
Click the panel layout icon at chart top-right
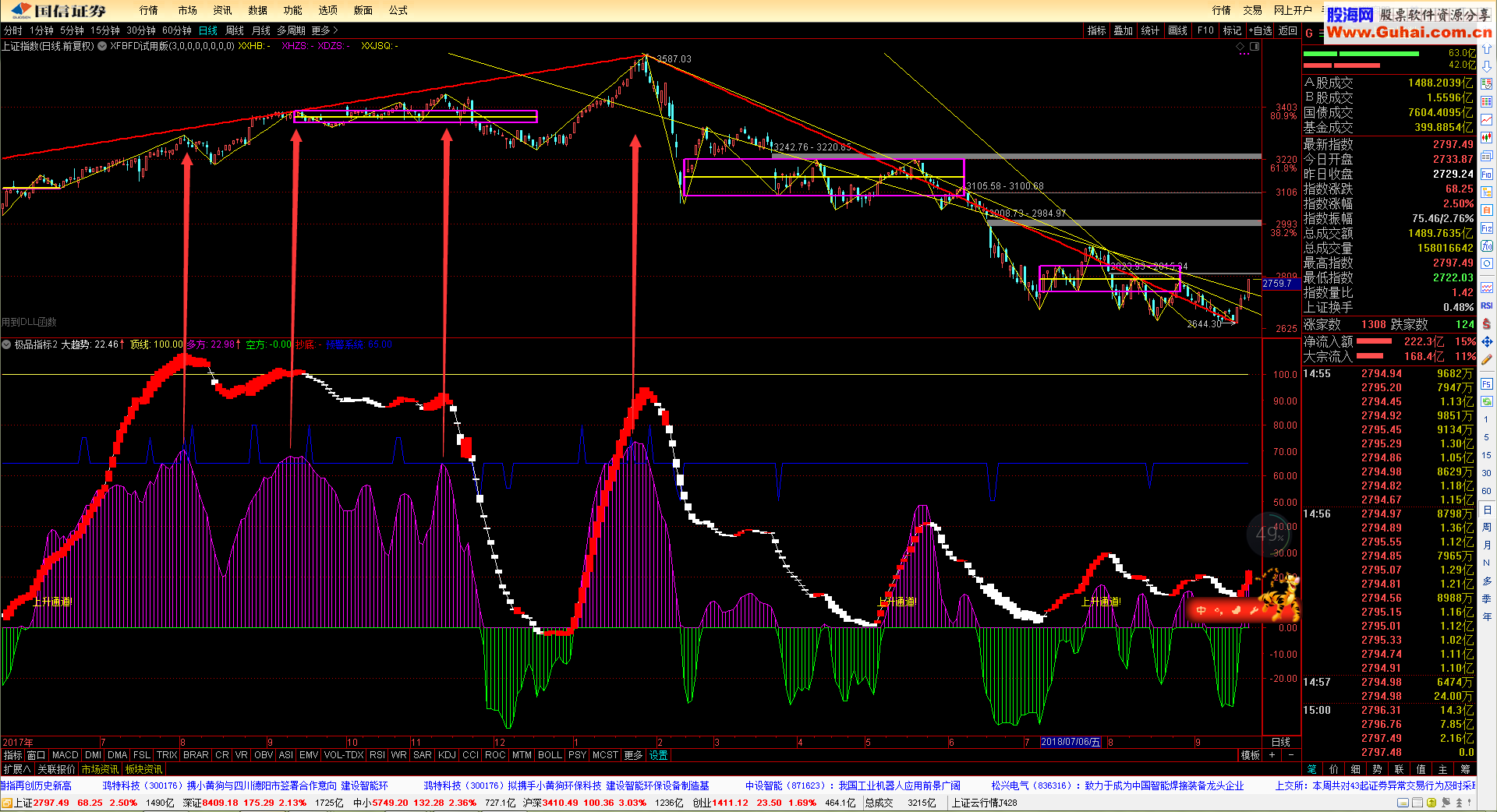click(1255, 47)
